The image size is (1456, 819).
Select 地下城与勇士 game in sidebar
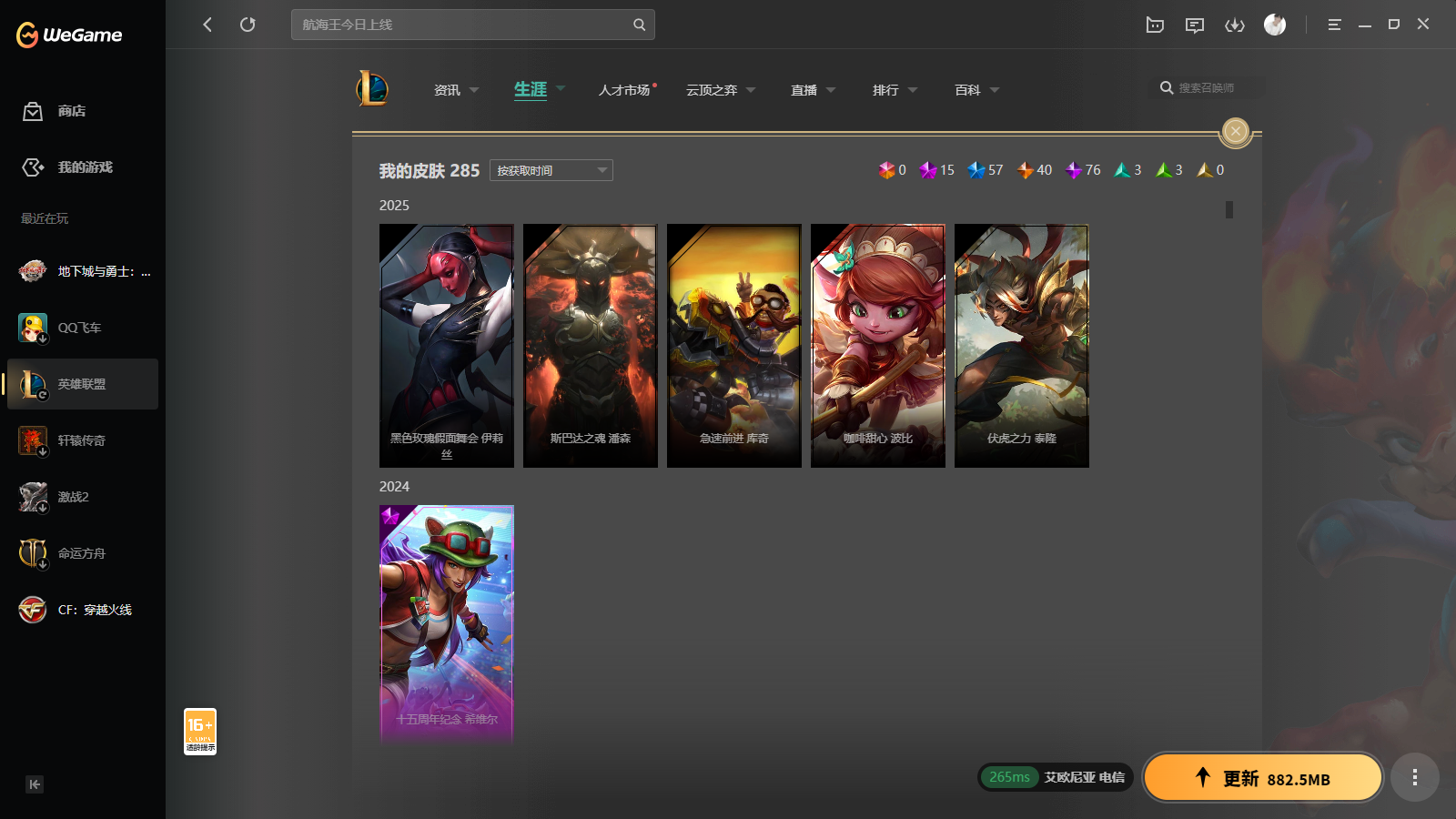[x=82, y=271]
